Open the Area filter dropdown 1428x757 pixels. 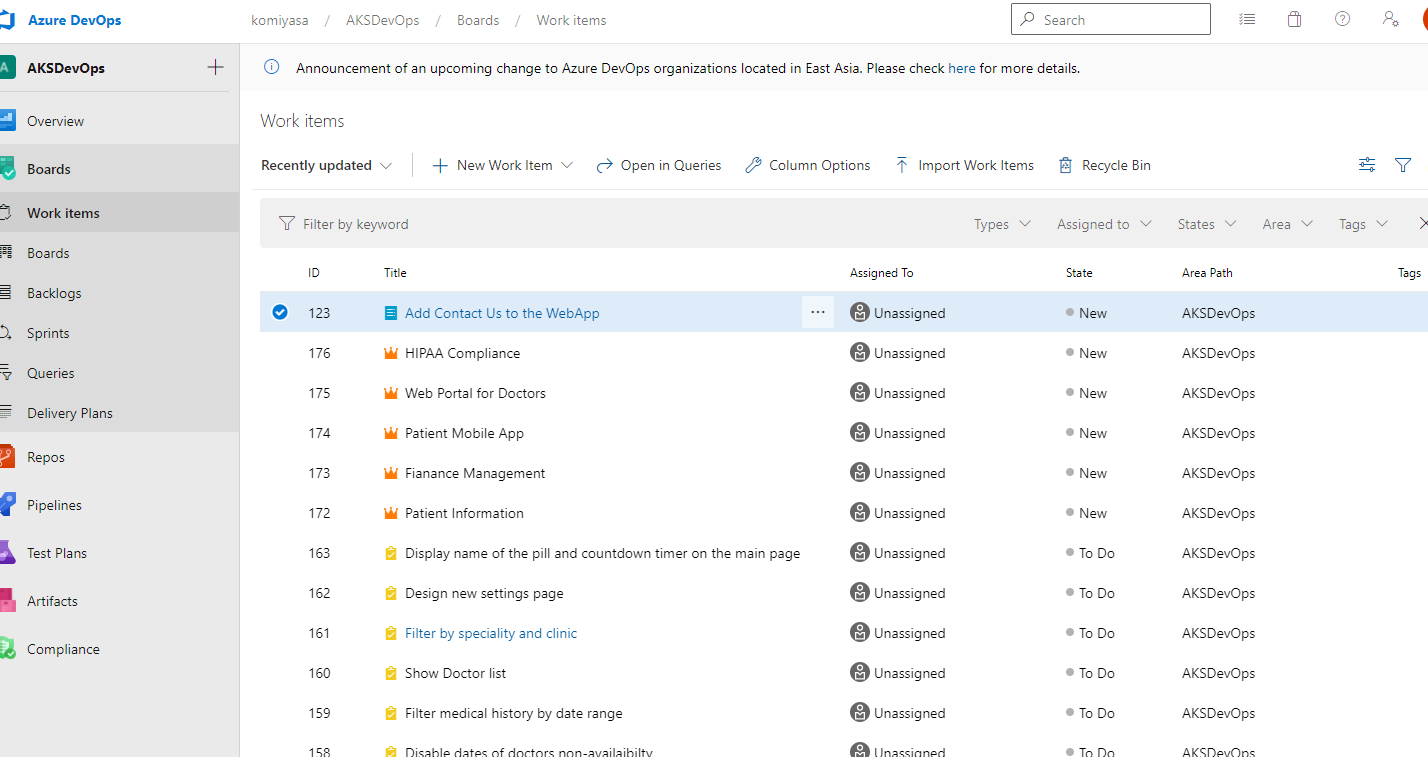pyautogui.click(x=1287, y=224)
